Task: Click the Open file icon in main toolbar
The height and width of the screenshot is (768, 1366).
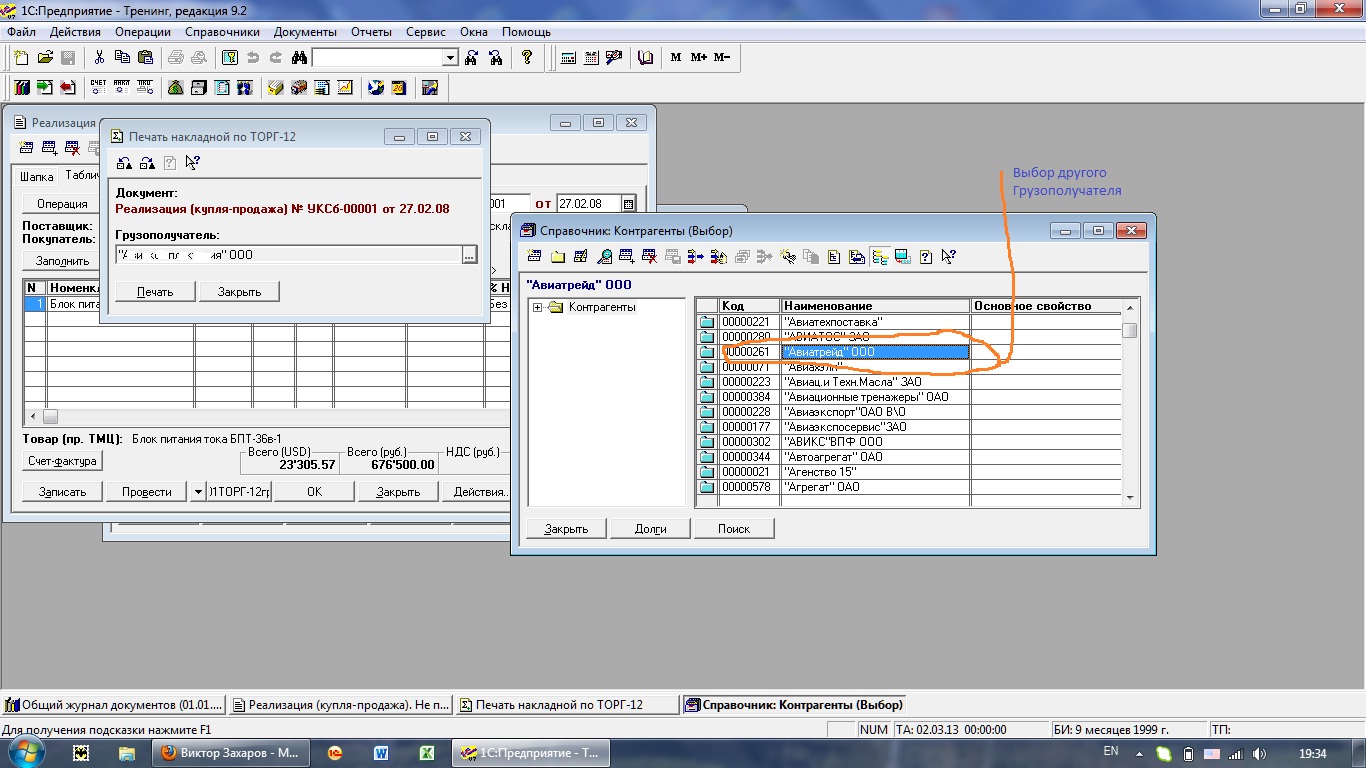Action: point(45,58)
